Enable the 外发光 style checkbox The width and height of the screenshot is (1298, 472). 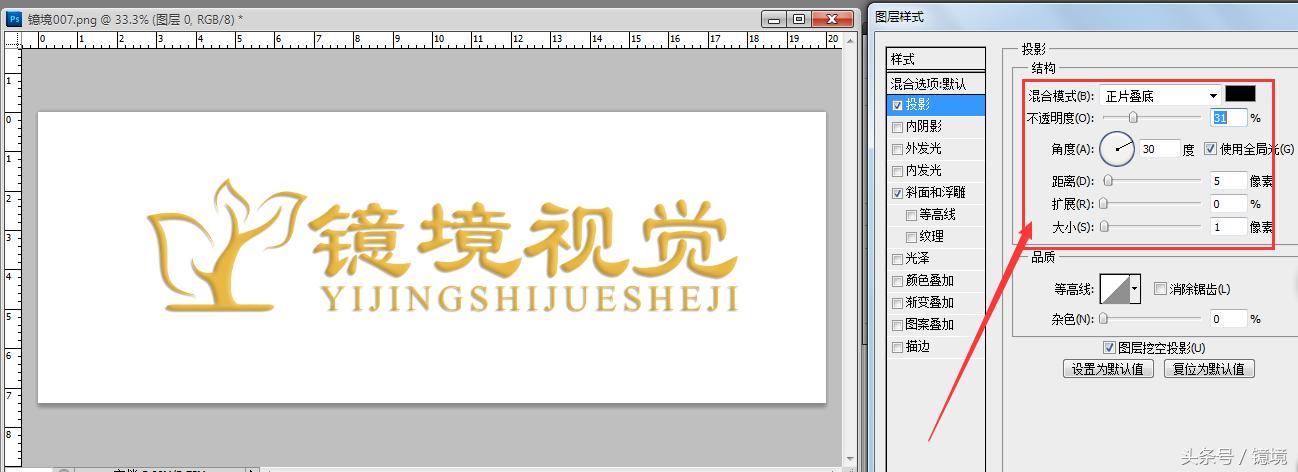coord(898,149)
